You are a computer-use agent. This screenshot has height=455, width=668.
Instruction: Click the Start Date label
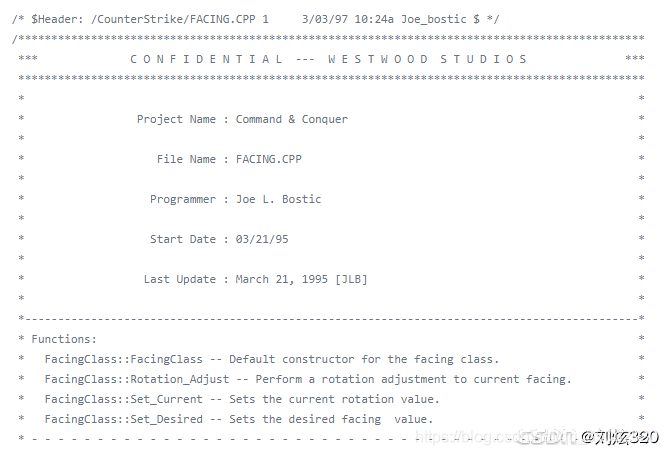(x=183, y=239)
